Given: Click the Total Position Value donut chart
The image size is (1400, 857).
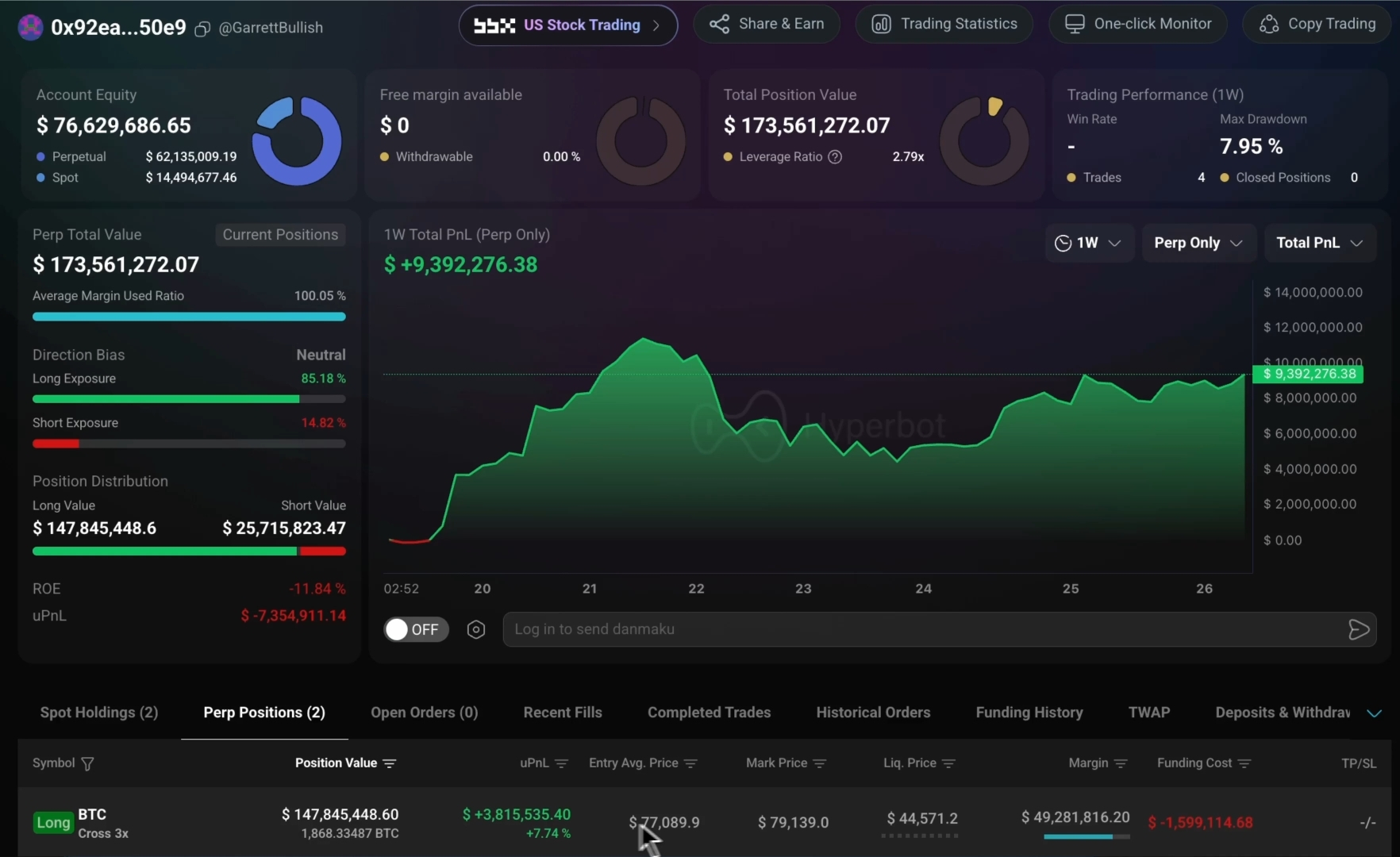Looking at the screenshot, I should click(984, 141).
